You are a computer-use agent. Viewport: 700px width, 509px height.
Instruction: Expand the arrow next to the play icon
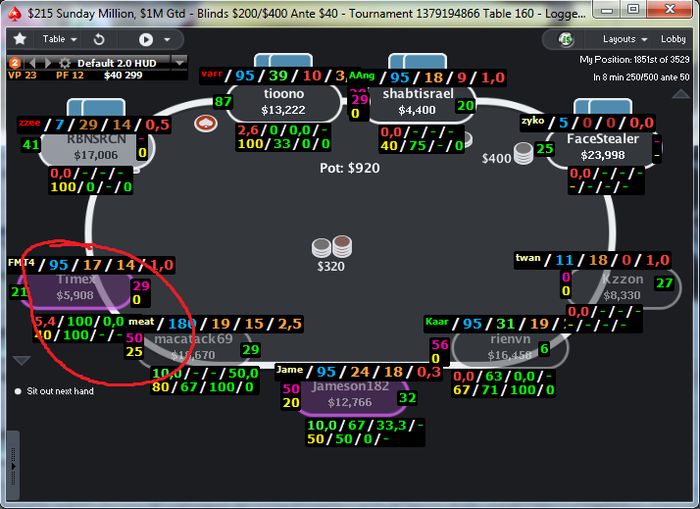[167, 40]
